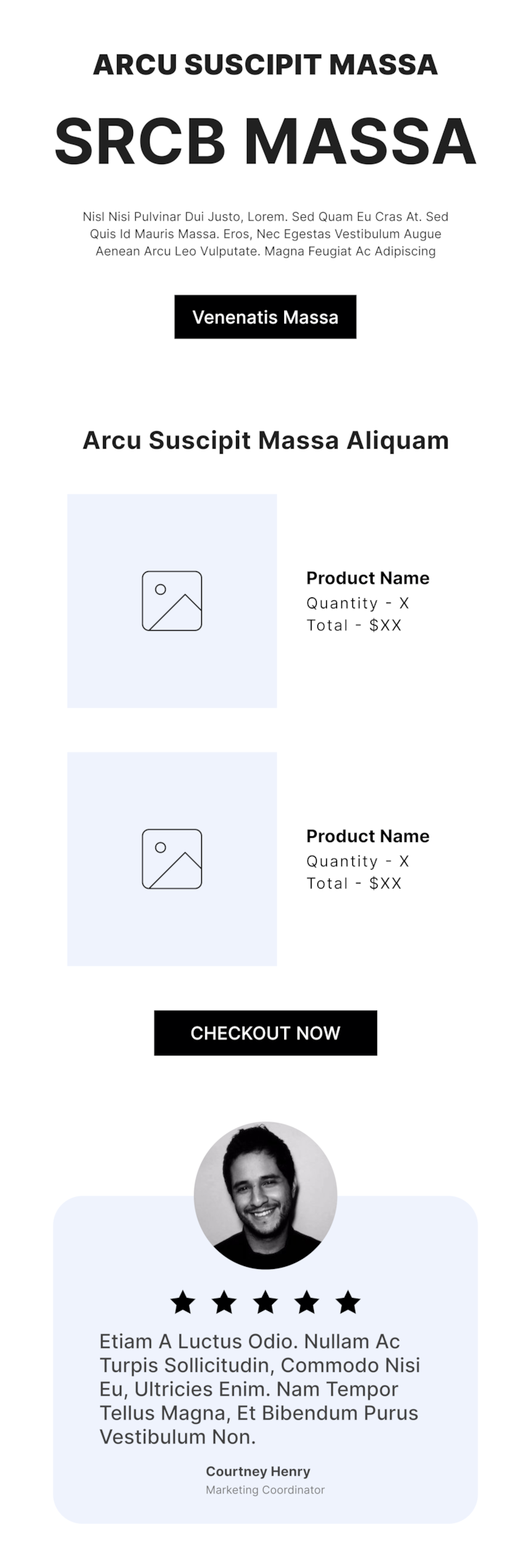
Task: Open the reviewer's circular profile photo
Action: pos(265,1196)
